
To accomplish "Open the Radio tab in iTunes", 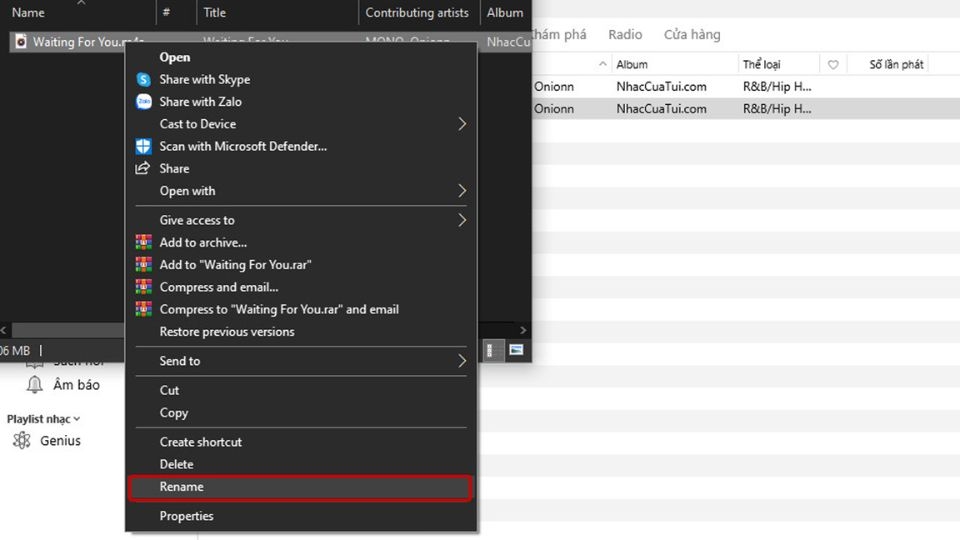I will point(625,34).
